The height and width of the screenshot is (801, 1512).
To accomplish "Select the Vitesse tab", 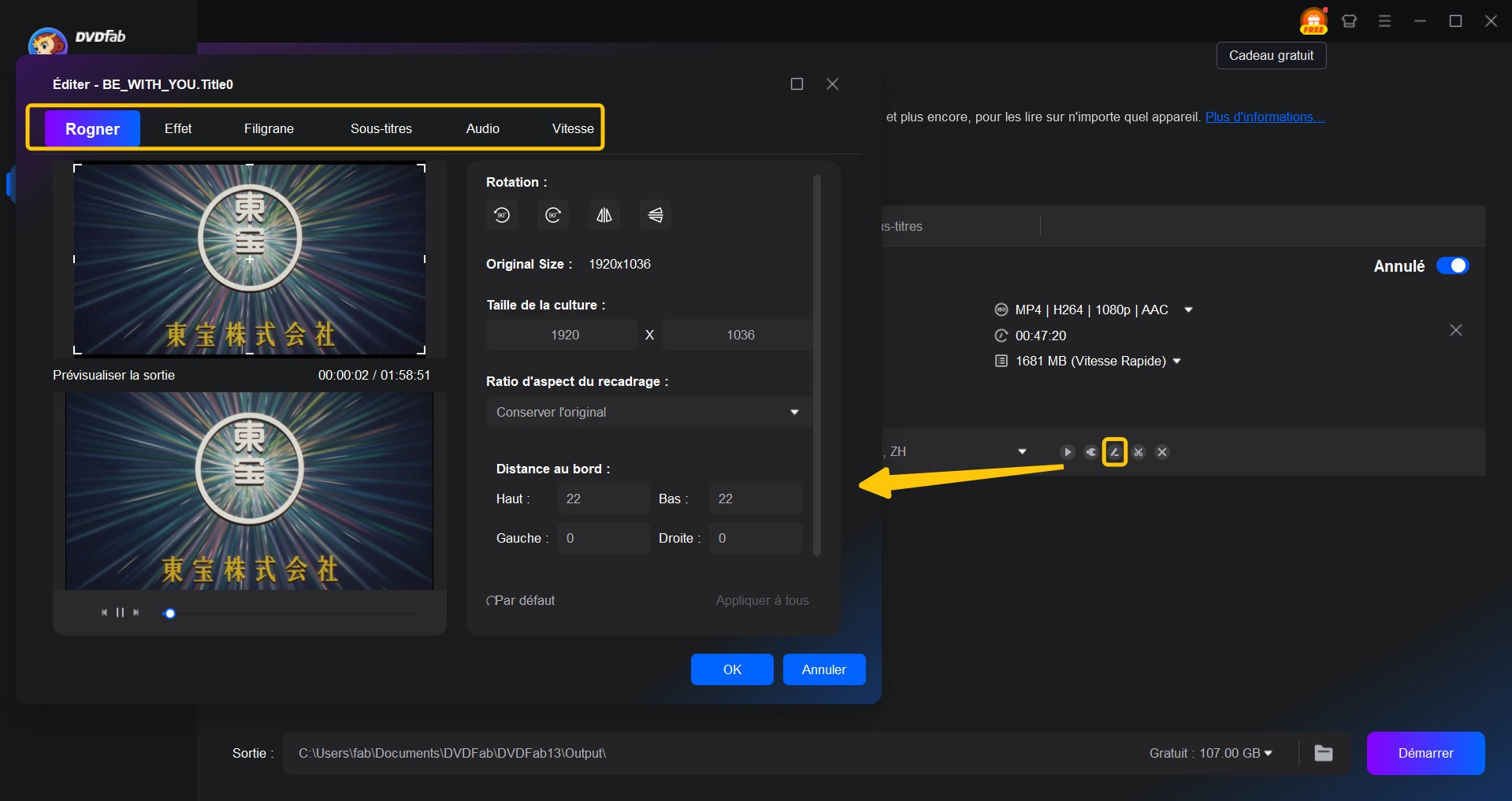I will pos(573,128).
